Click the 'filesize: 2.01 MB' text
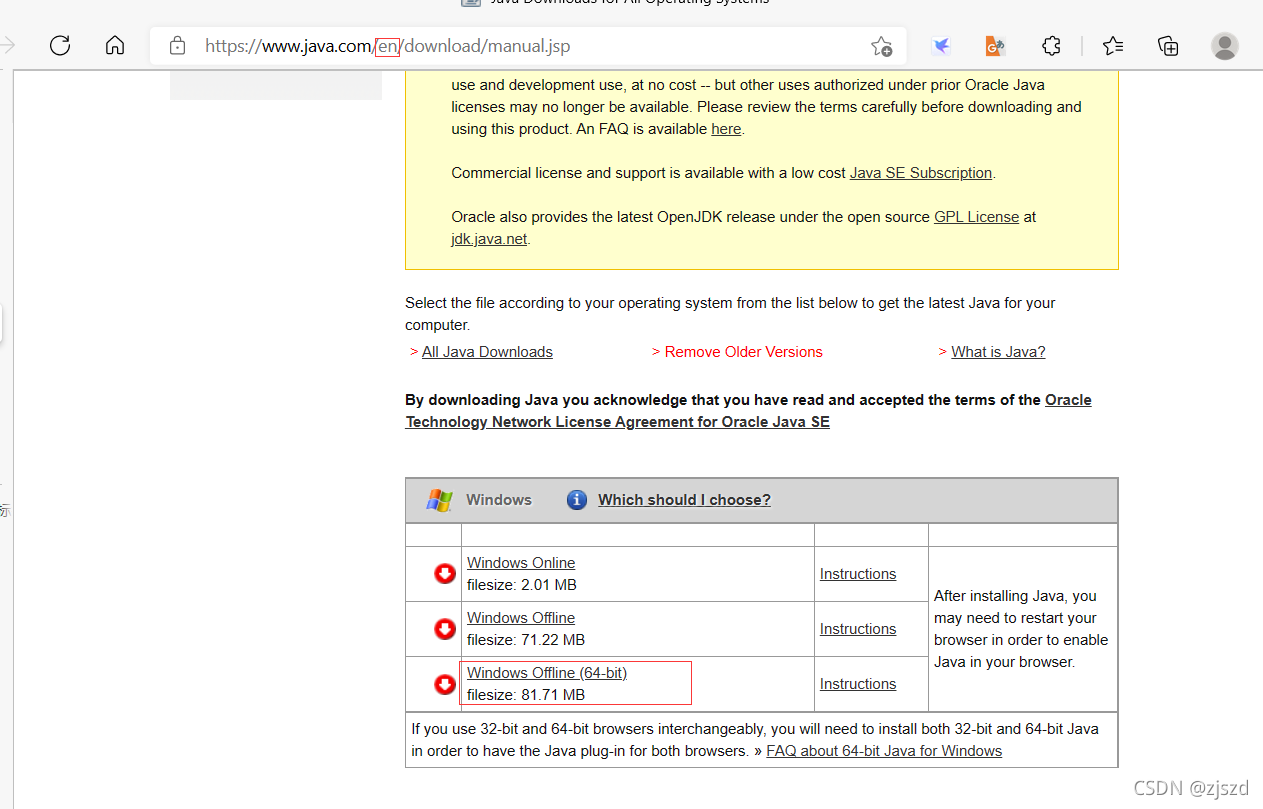Viewport: 1263px width, 809px height. click(x=522, y=585)
